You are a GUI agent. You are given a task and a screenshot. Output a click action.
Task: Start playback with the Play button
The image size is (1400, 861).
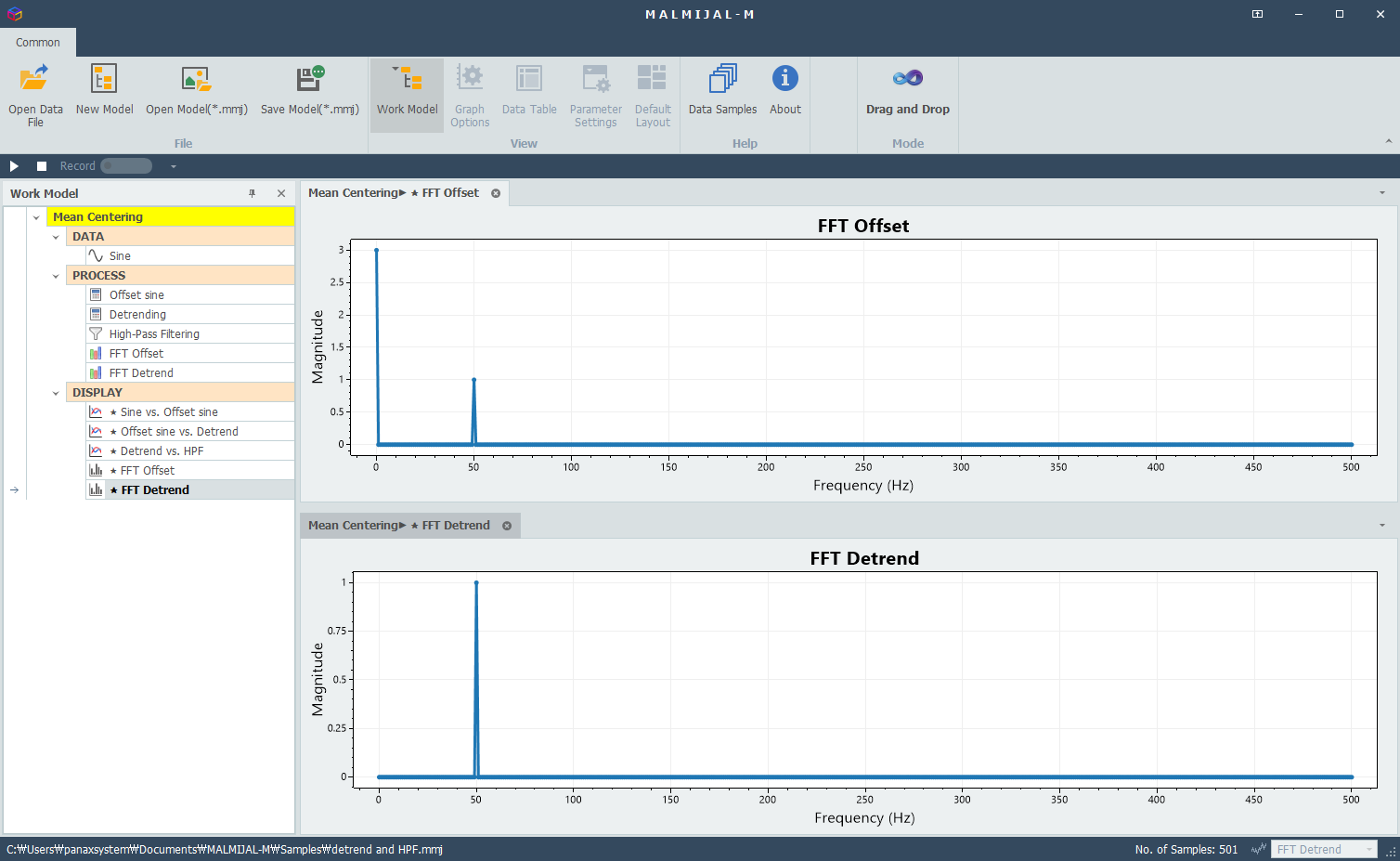tap(14, 166)
